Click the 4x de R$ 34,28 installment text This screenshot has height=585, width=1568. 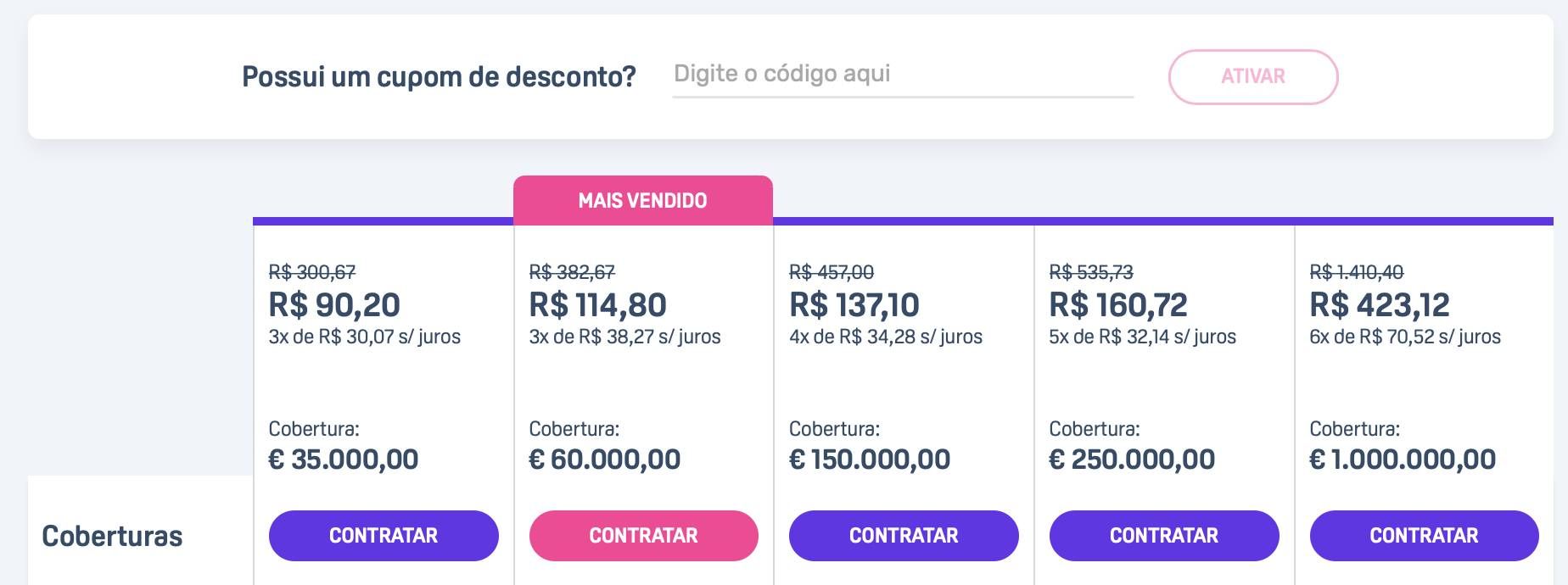[886, 337]
